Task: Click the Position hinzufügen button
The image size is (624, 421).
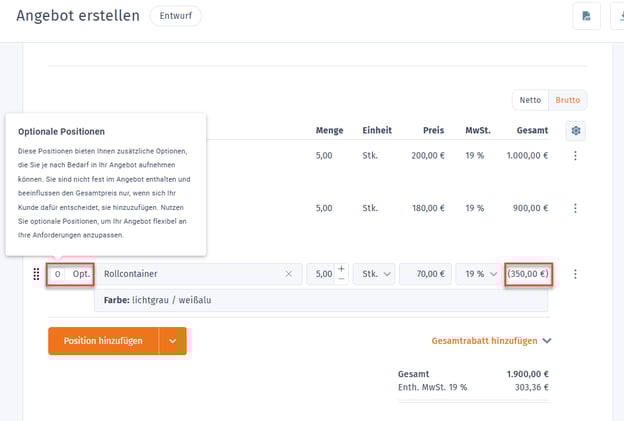Action: [x=103, y=341]
